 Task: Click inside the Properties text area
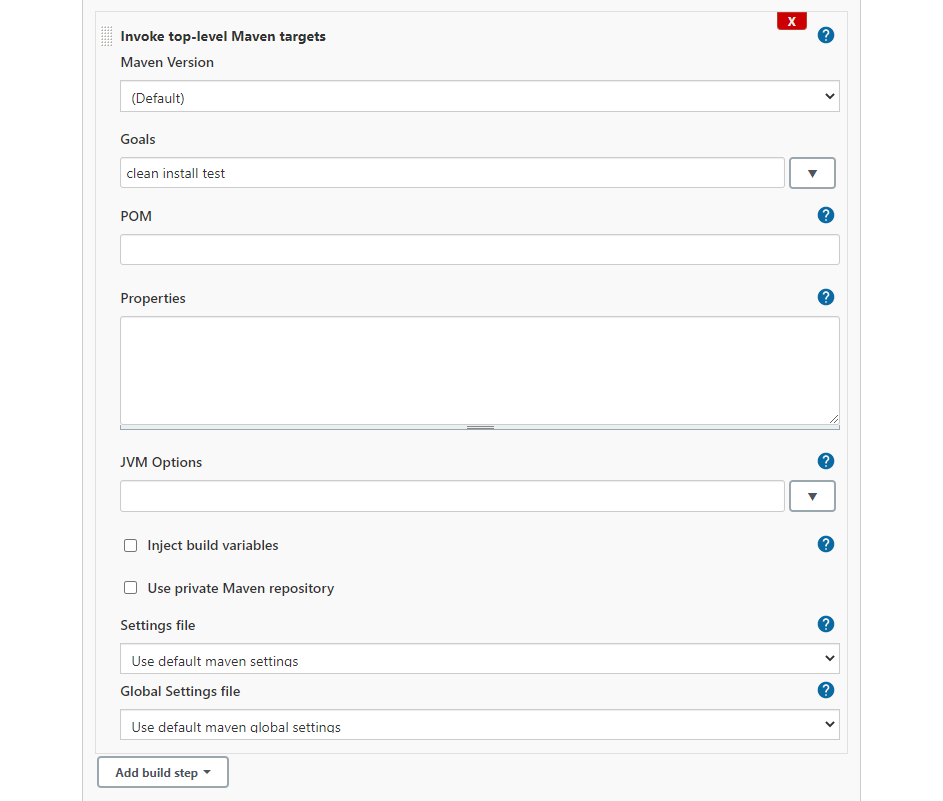pyautogui.click(x=479, y=370)
